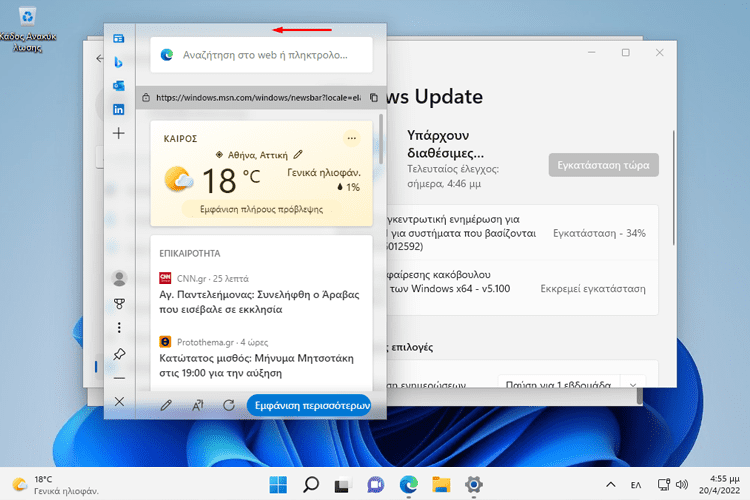This screenshot has width=750, height=500.
Task: Click the Edge logo in search box
Action: point(167,55)
